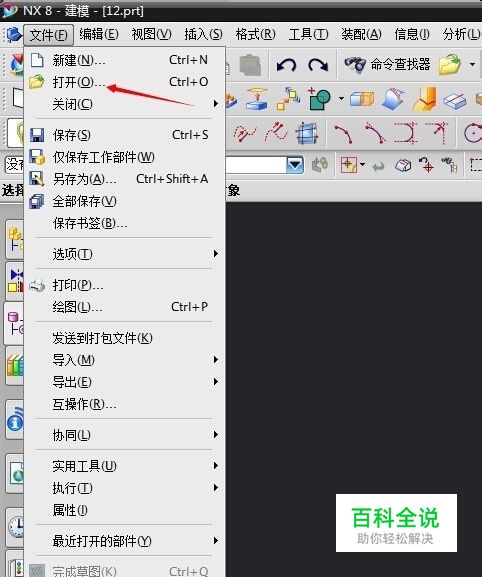Image resolution: width=482 pixels, height=577 pixels.
Task: Select 另存为(A)... entry
Action: click(x=124, y=179)
